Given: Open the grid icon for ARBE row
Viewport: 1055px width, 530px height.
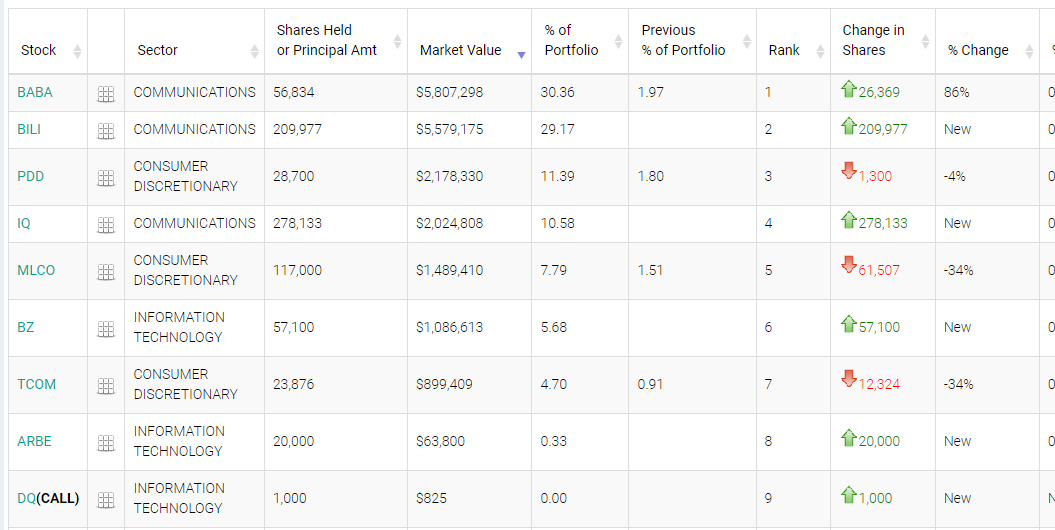Looking at the screenshot, I should pyautogui.click(x=106, y=443).
